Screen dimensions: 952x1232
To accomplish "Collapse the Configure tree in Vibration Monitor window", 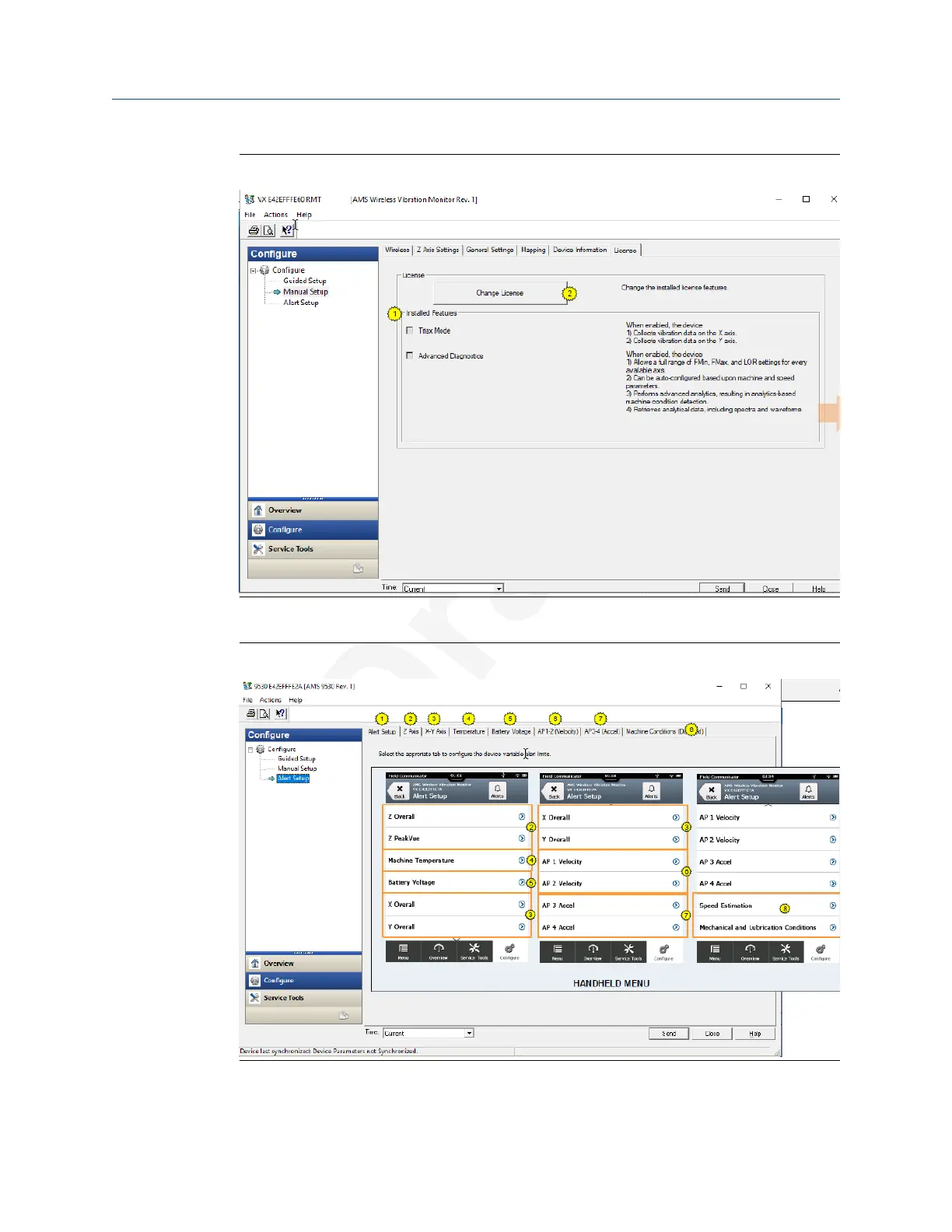I will pyautogui.click(x=254, y=271).
